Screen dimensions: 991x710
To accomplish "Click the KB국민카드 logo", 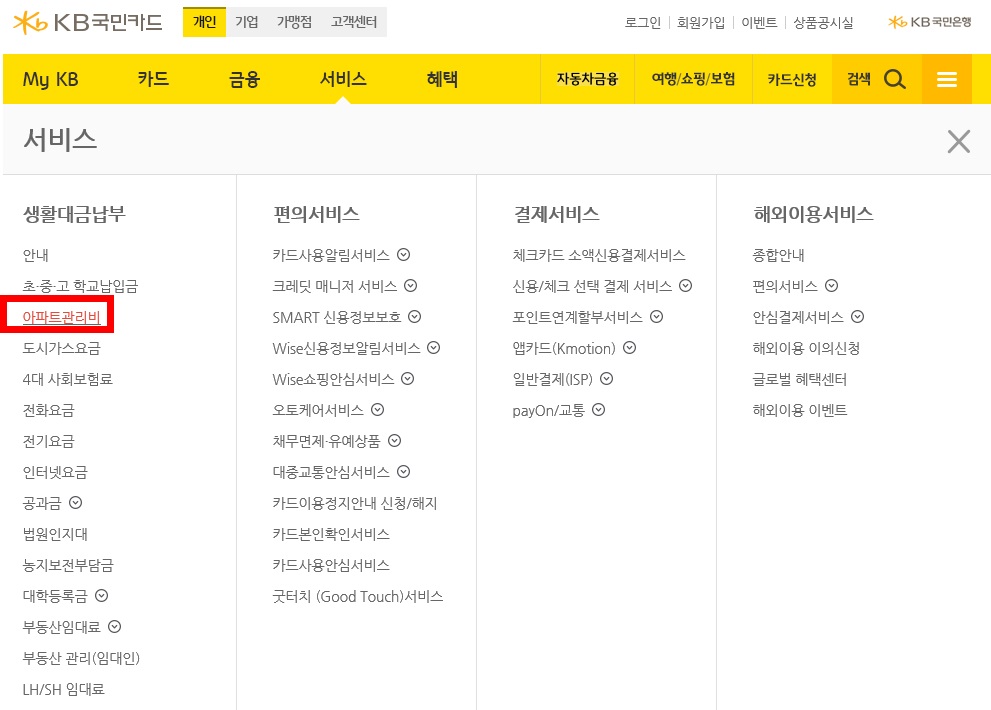I will tap(85, 22).
